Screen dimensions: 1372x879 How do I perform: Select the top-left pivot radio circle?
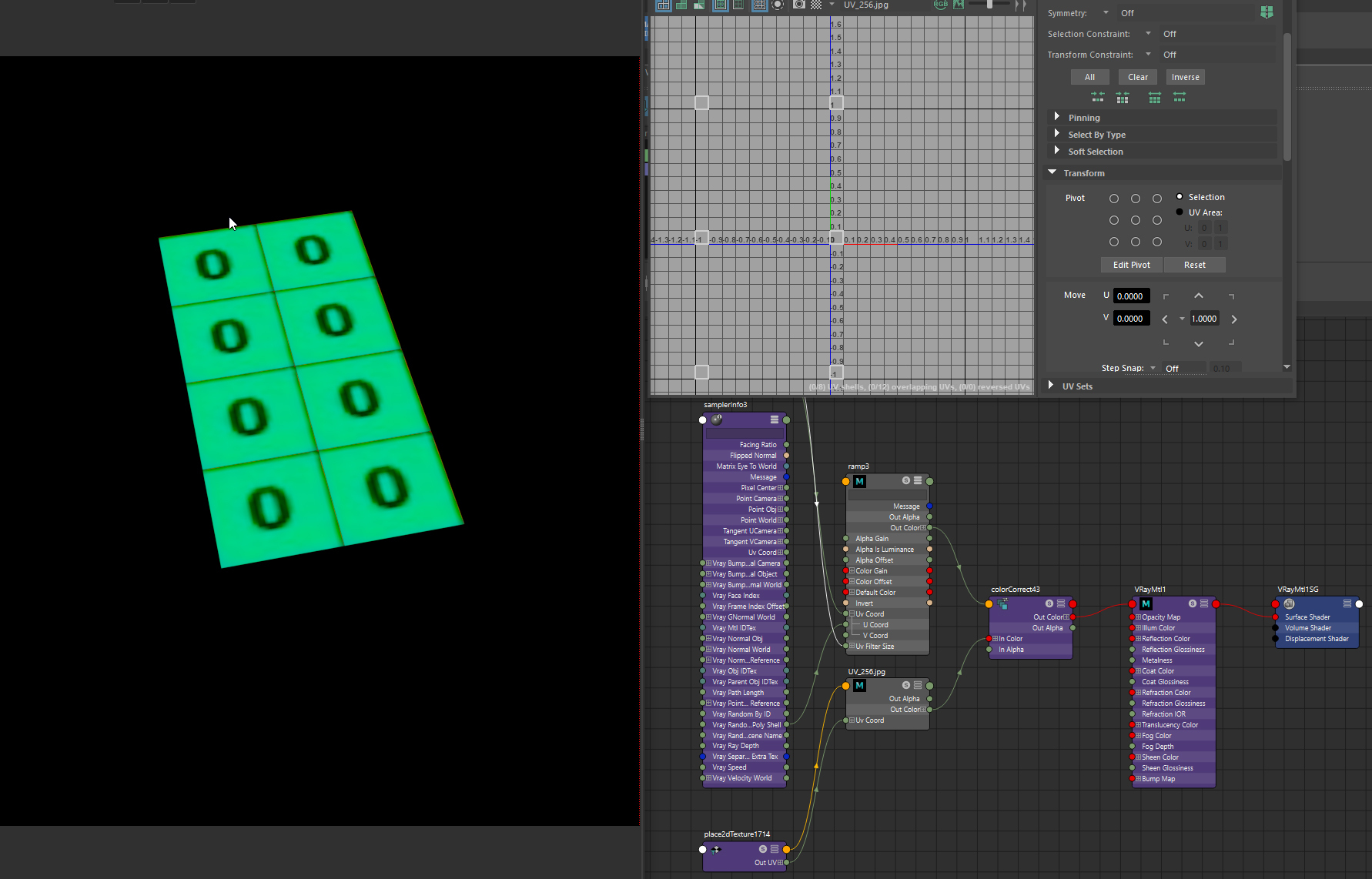[x=1114, y=199]
